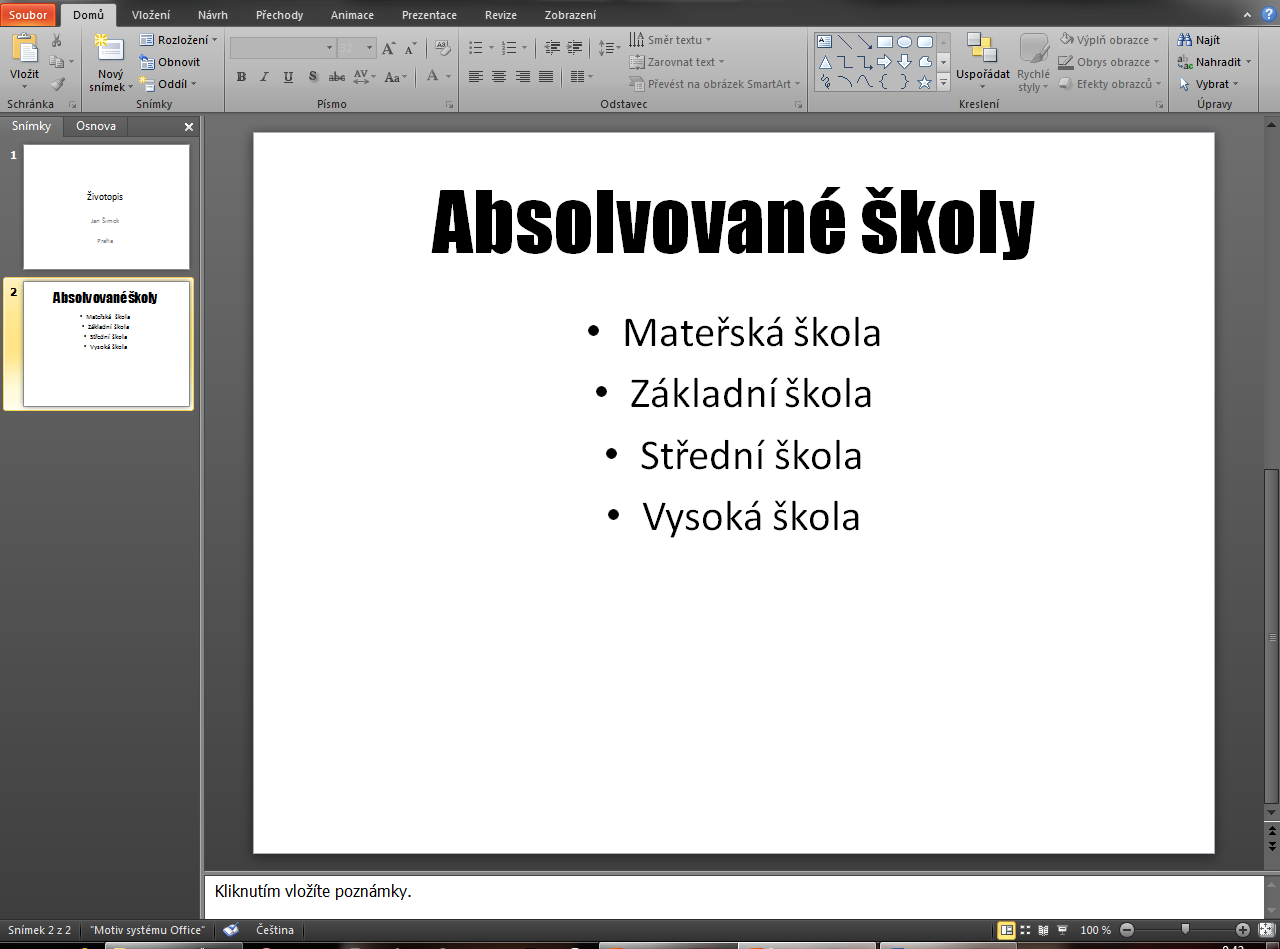Decrease list indent level

tap(552, 48)
